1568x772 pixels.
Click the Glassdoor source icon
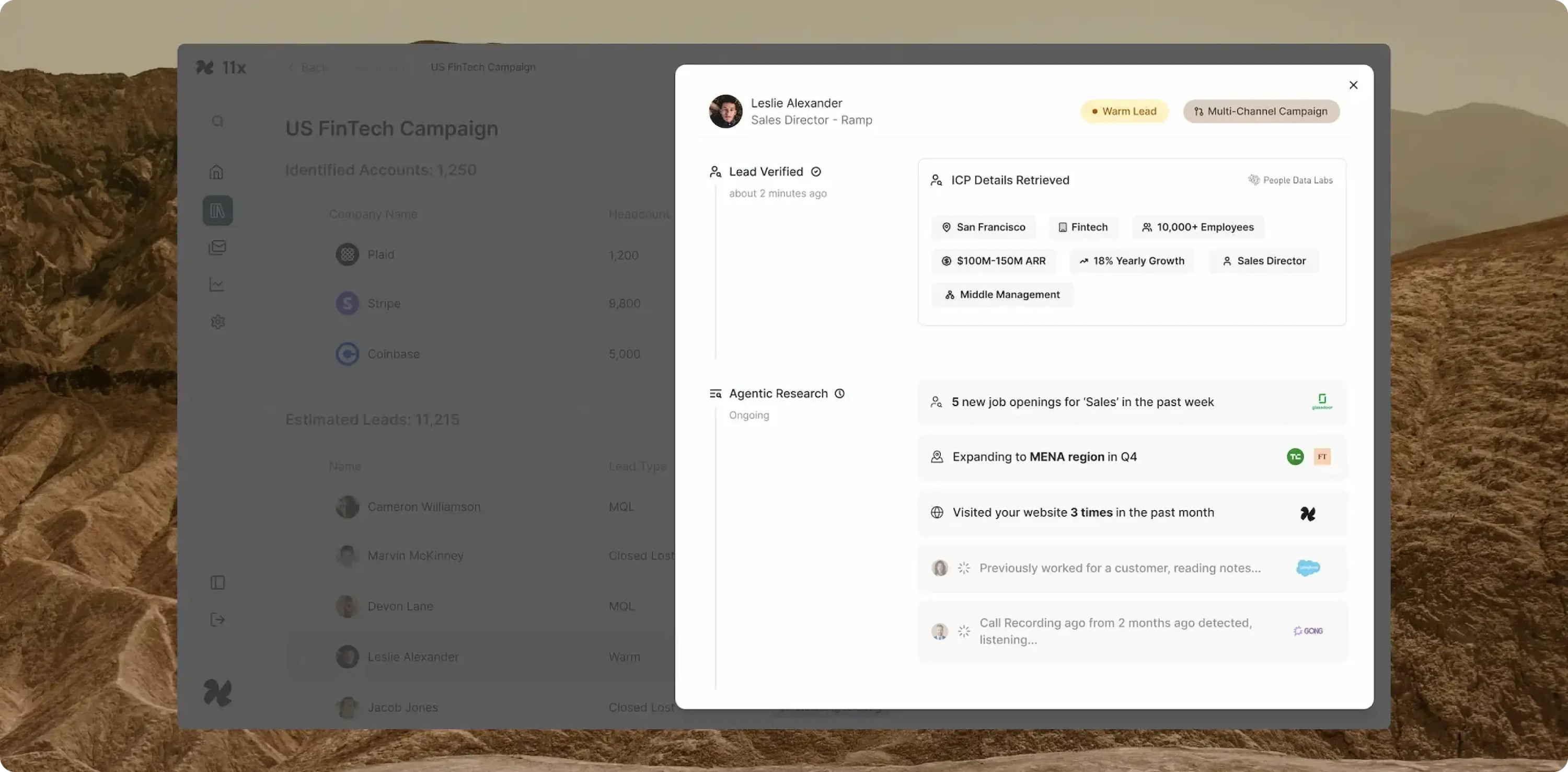click(x=1321, y=402)
